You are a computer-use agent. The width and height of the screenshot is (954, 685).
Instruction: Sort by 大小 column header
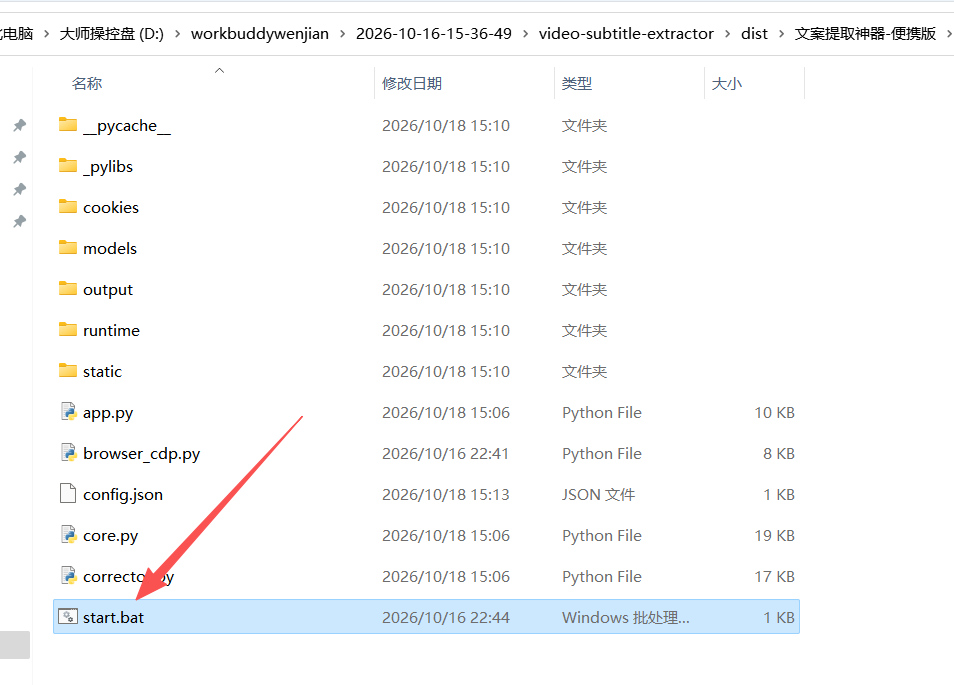click(727, 83)
